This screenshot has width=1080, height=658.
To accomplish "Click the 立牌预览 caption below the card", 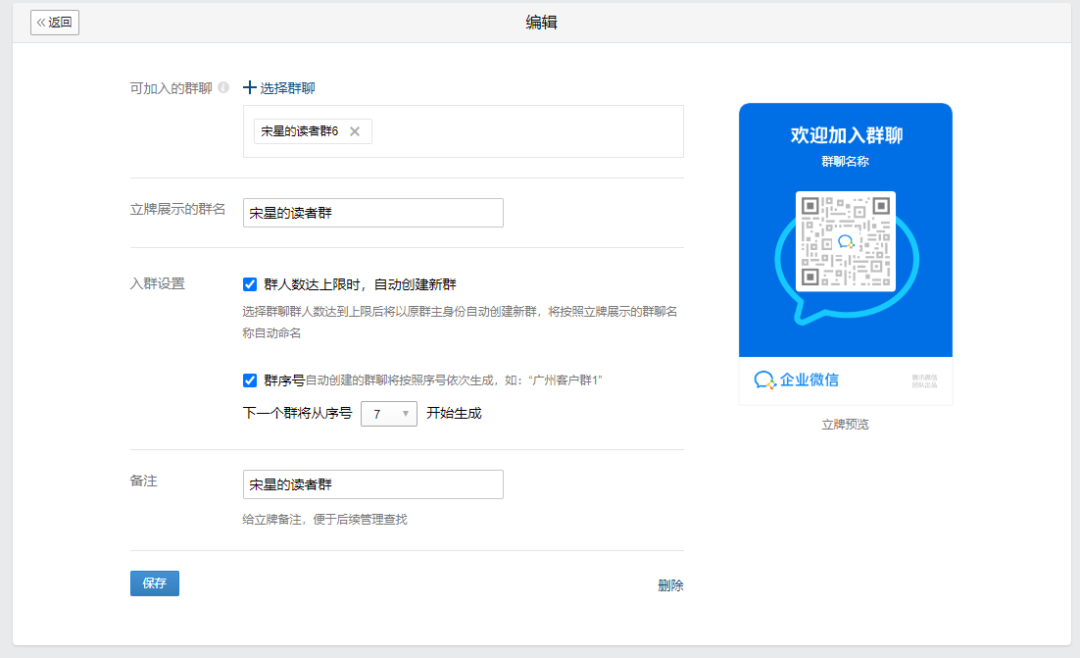I will point(845,424).
